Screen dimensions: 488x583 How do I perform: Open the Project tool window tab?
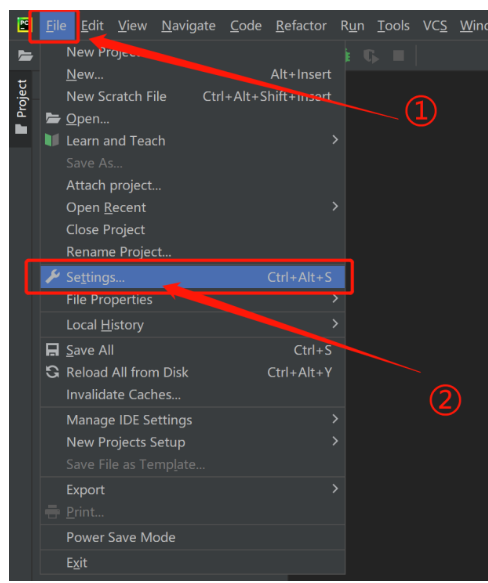pos(21,107)
